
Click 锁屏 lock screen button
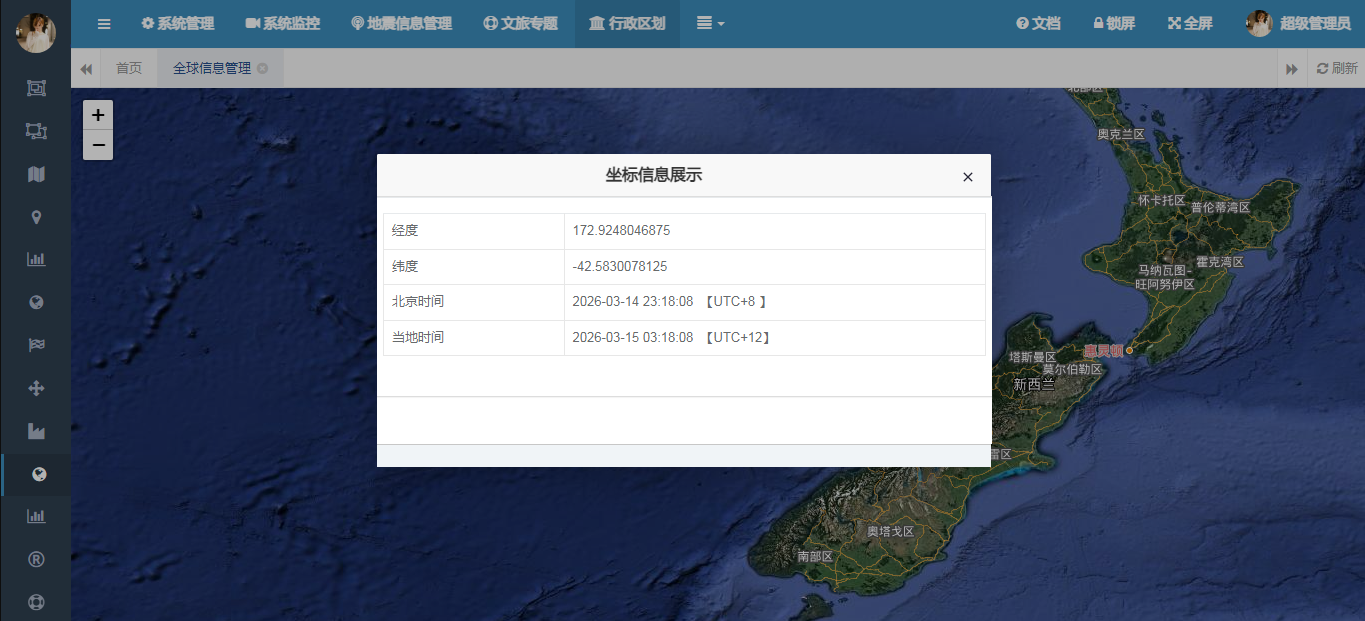coord(1114,23)
